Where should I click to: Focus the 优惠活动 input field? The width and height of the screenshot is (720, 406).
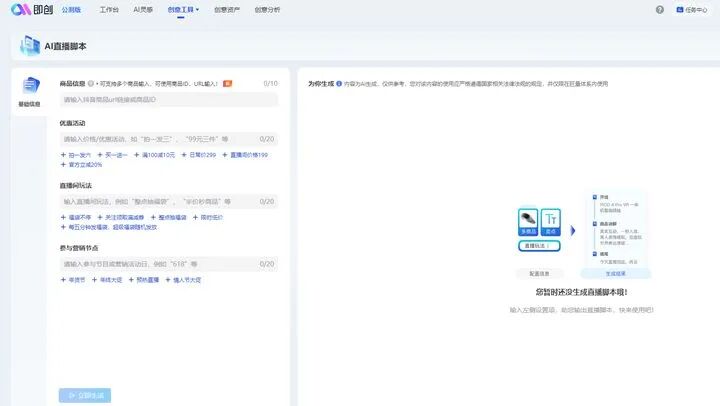click(x=169, y=139)
